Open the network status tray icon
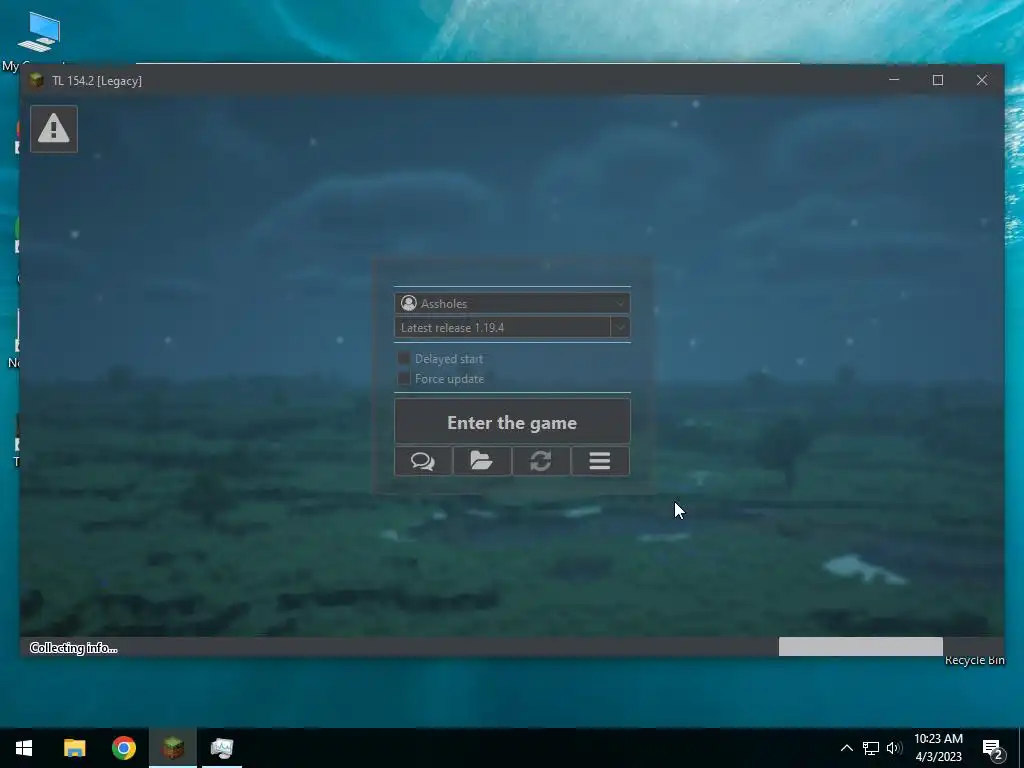The height and width of the screenshot is (768, 1024). (871, 748)
